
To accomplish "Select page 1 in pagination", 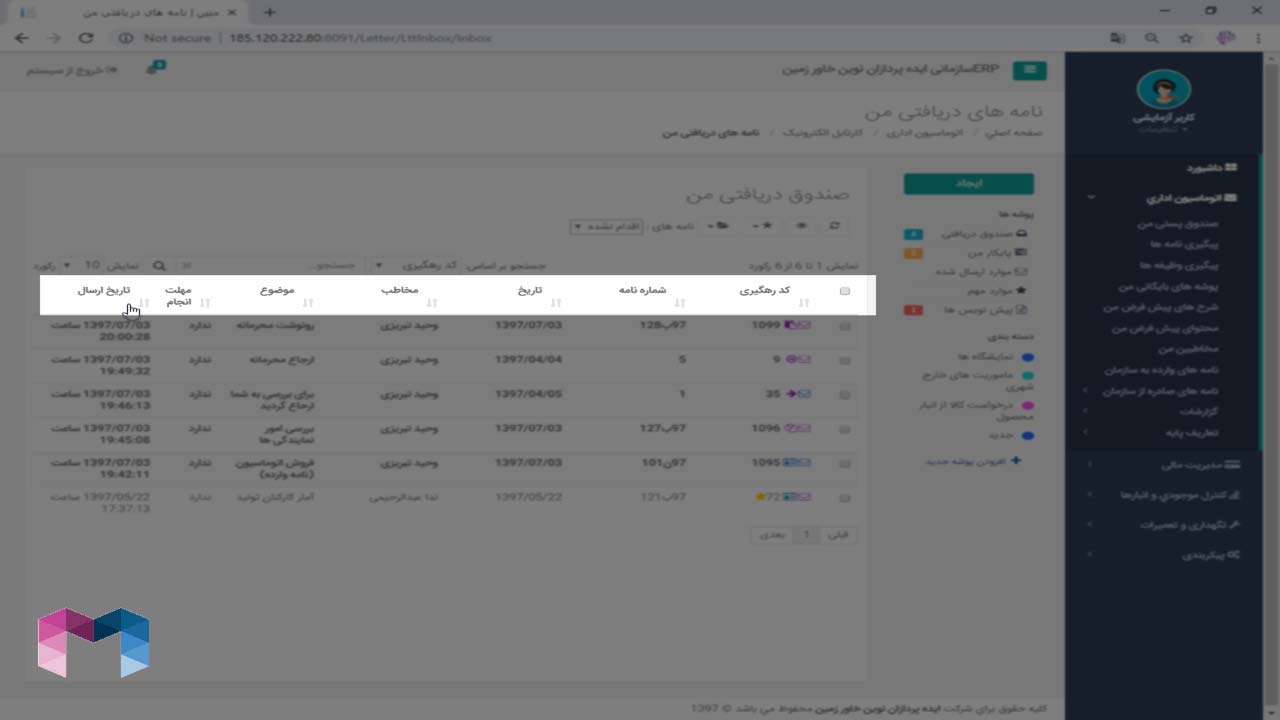I will click(x=806, y=535).
